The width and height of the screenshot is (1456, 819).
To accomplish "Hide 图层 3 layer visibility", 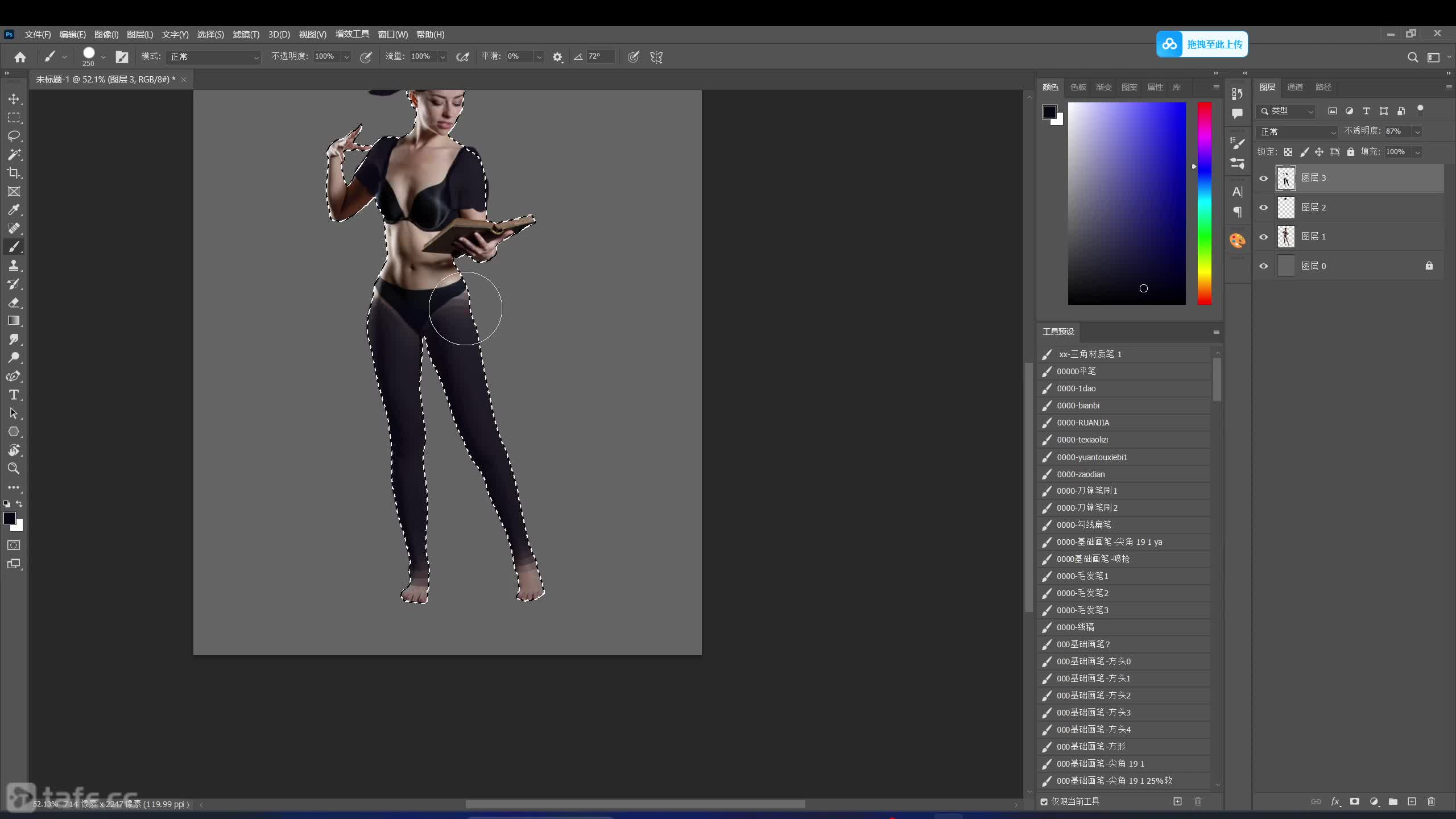I will [x=1264, y=179].
